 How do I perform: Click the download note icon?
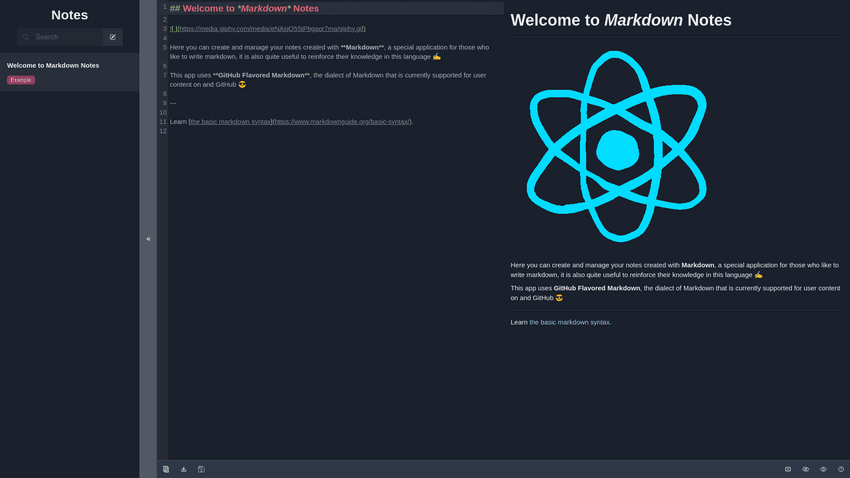click(x=184, y=469)
